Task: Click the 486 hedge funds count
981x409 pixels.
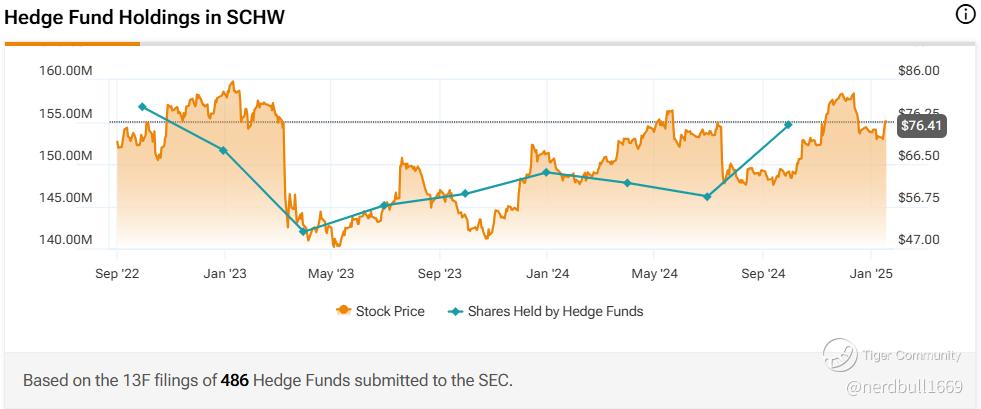Action: point(235,381)
